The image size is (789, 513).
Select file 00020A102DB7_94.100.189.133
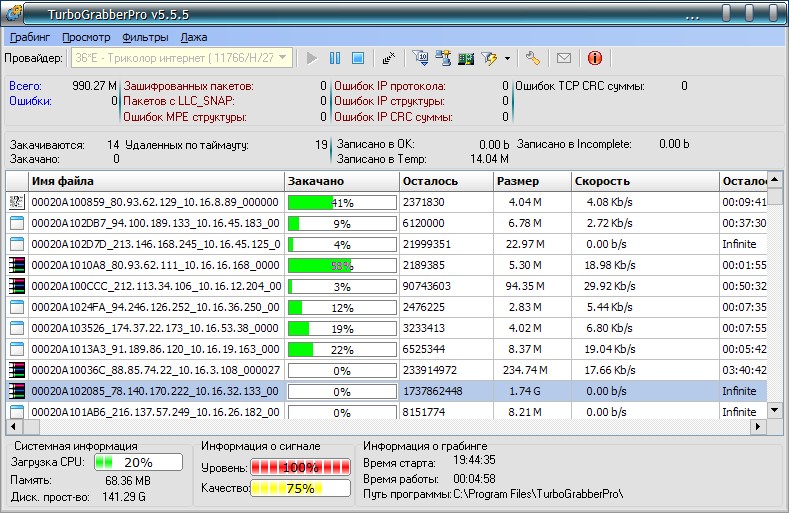[x=155, y=223]
